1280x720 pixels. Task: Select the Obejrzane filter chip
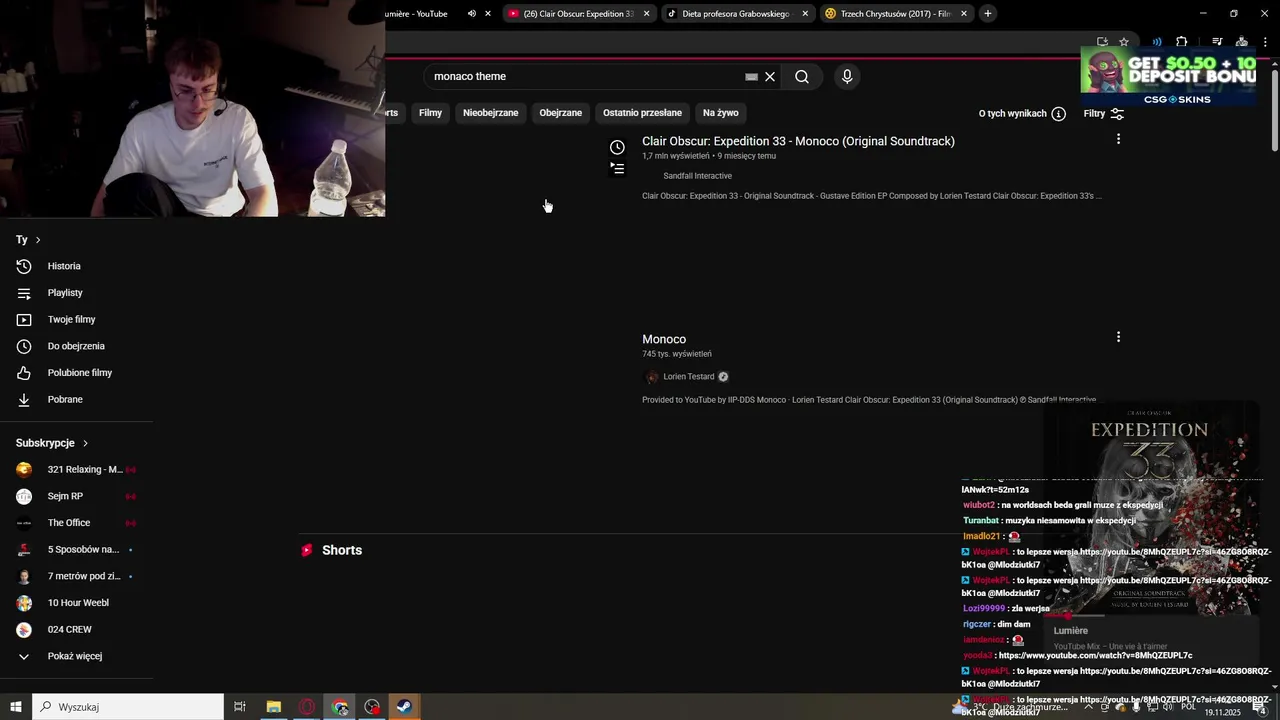point(560,113)
